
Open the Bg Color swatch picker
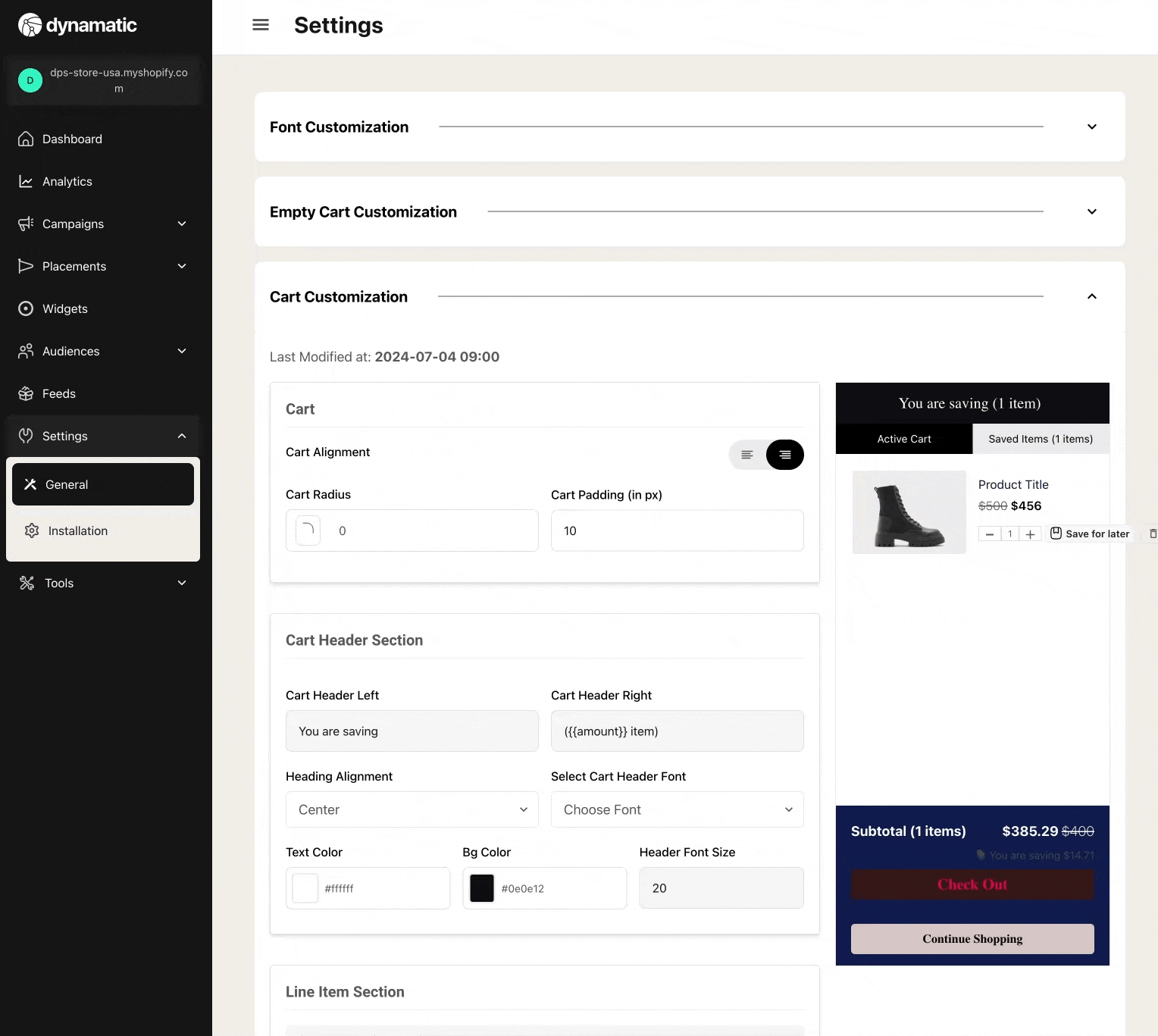coord(482,888)
